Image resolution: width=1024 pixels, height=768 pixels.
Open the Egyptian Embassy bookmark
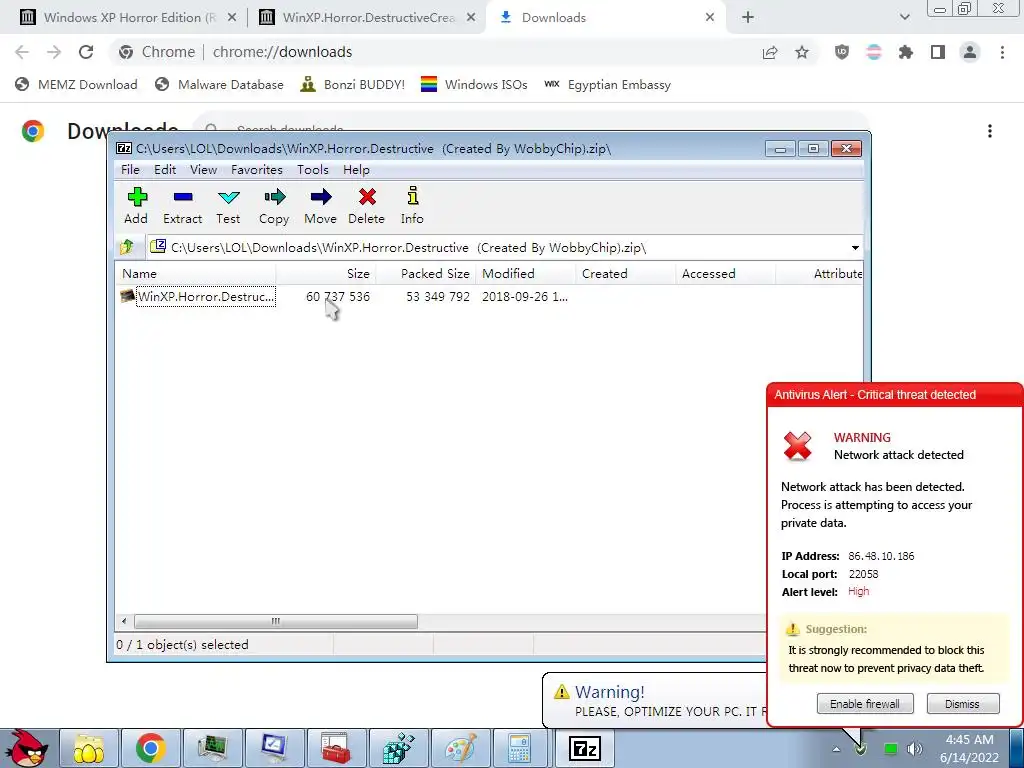[607, 84]
